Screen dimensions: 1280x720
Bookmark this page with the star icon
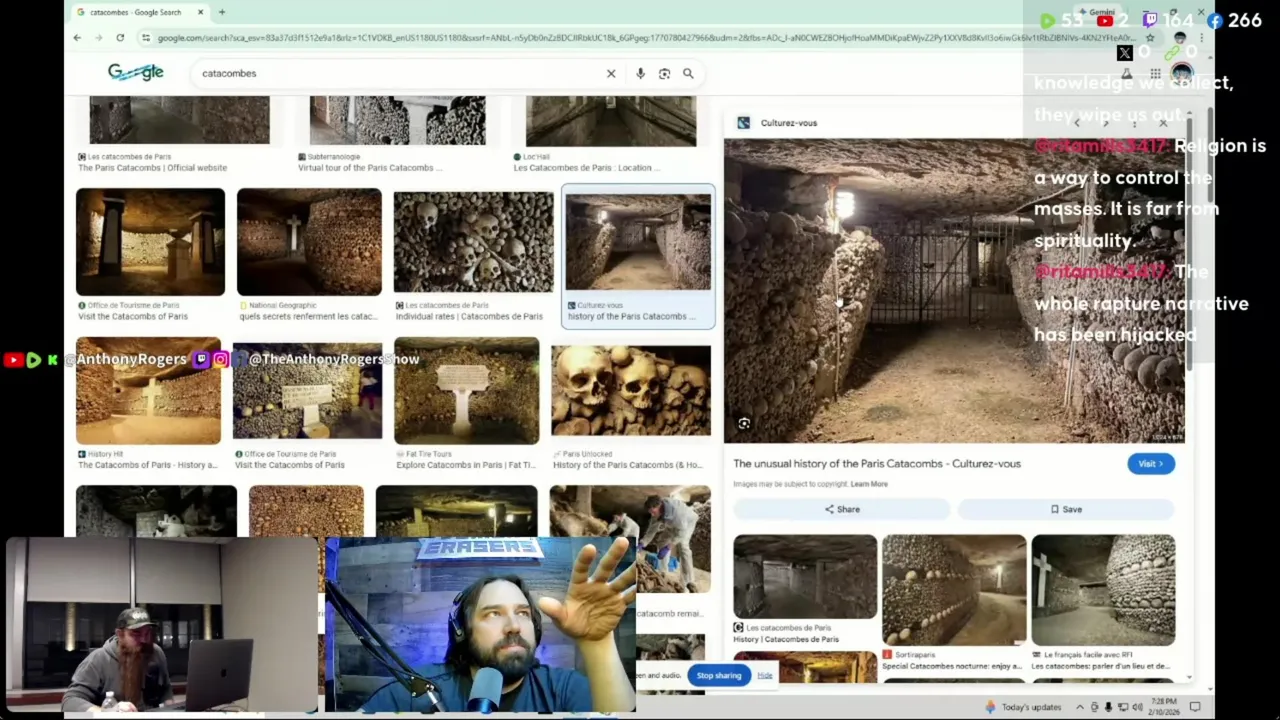pos(1150,38)
